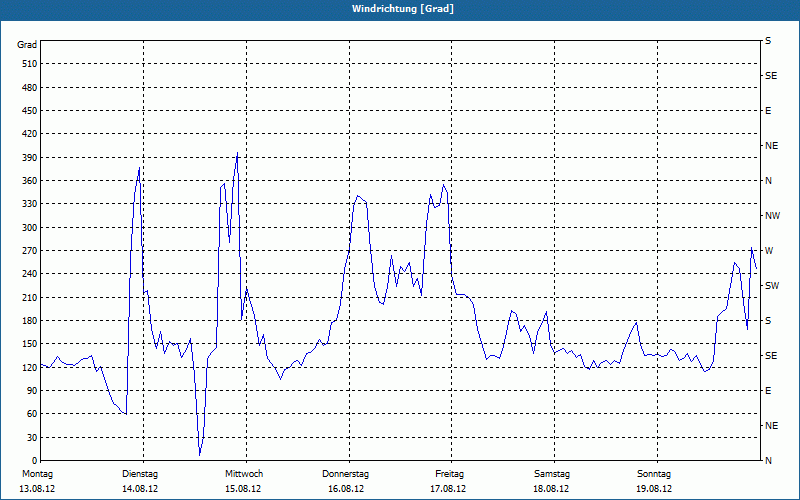800x500 pixels.
Task: Click the date 18.08.12
Action: [551, 489]
